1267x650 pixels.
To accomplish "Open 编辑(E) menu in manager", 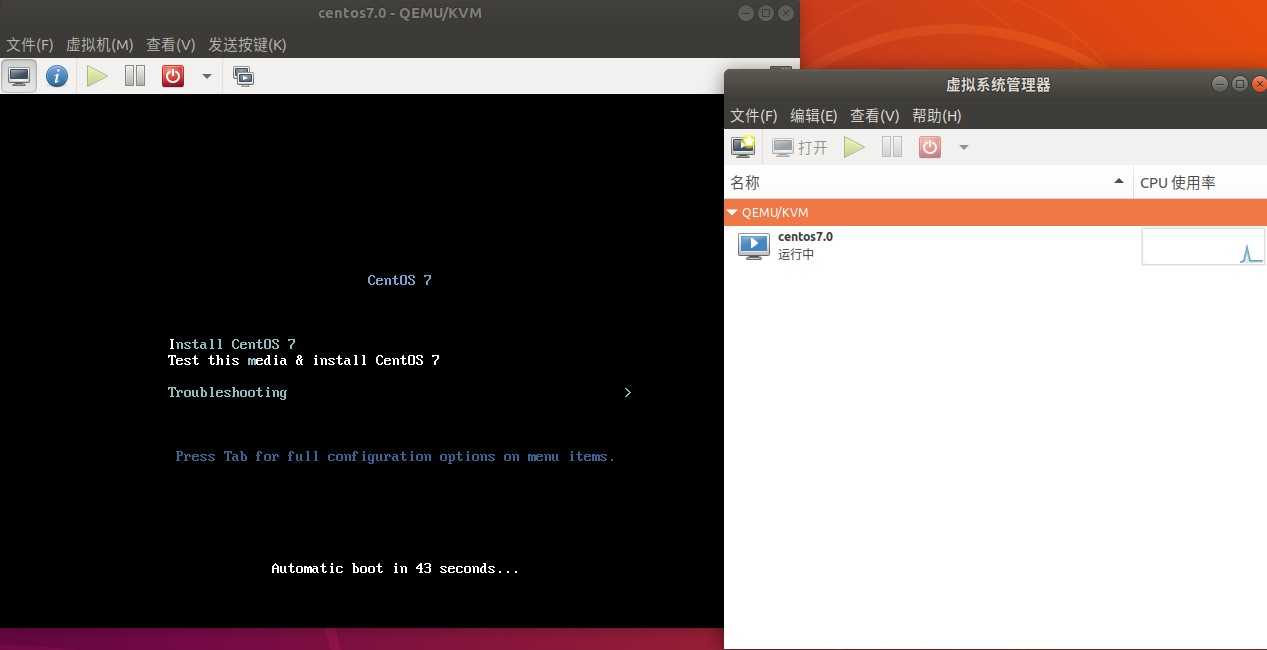I will pyautogui.click(x=814, y=116).
